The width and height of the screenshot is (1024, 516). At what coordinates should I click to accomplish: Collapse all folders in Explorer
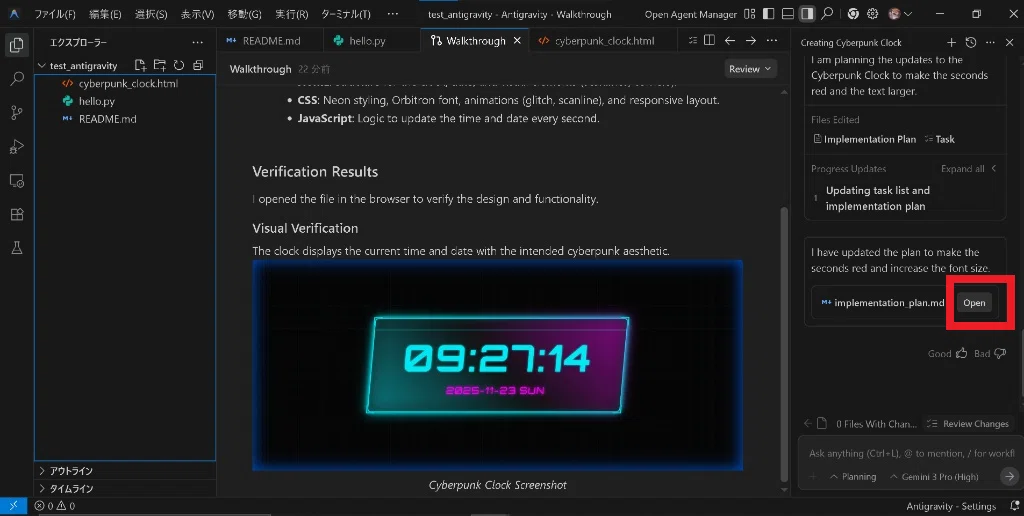[198, 65]
